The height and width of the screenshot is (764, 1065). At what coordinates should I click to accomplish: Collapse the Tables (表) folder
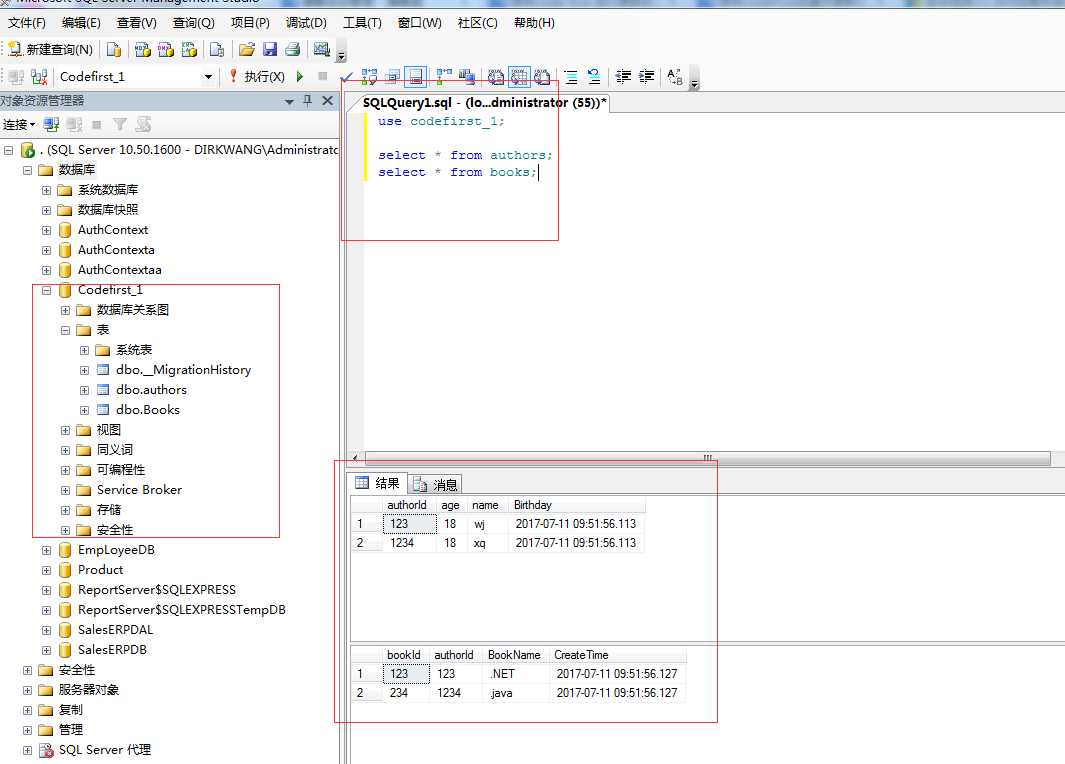pos(66,330)
